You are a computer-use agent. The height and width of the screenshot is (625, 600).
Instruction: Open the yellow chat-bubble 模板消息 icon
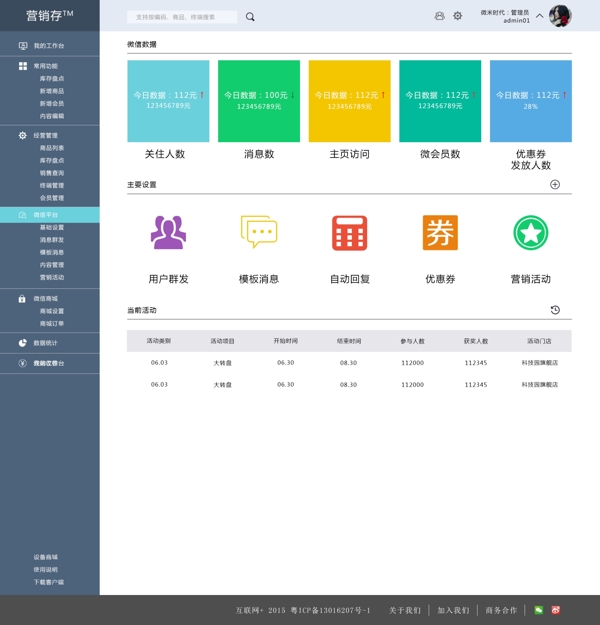tap(259, 232)
